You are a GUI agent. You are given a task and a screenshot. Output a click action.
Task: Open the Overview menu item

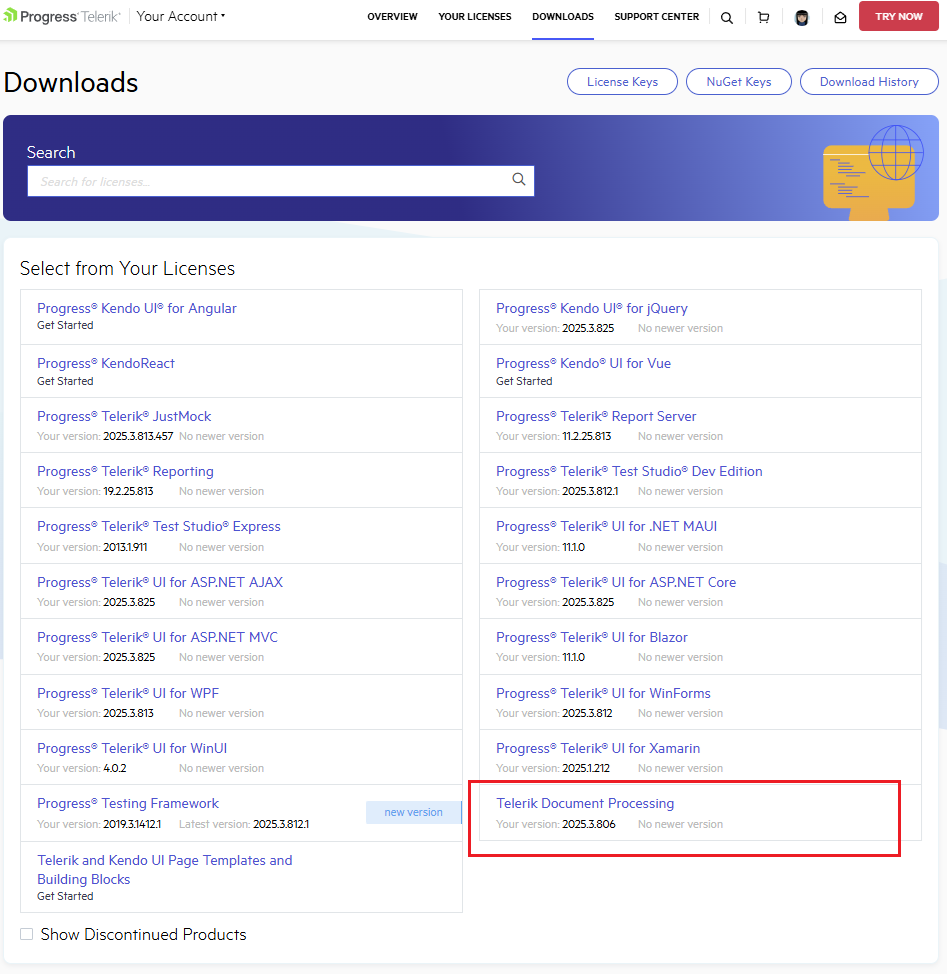pos(392,17)
